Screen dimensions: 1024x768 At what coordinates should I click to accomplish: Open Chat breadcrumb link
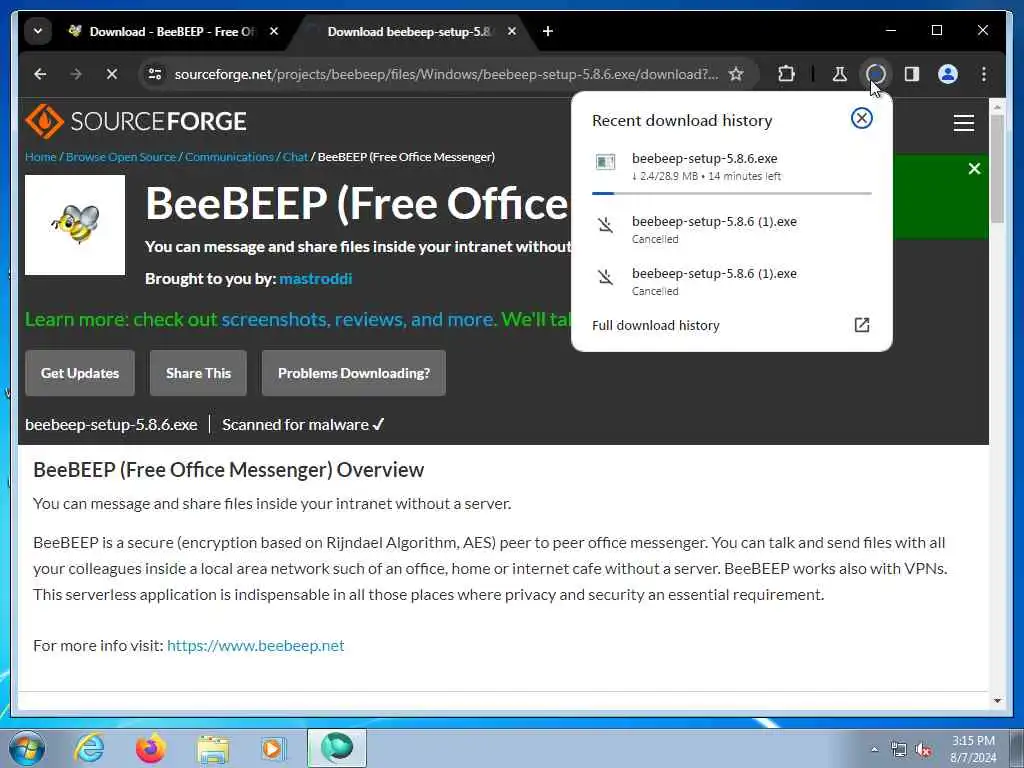pos(295,157)
